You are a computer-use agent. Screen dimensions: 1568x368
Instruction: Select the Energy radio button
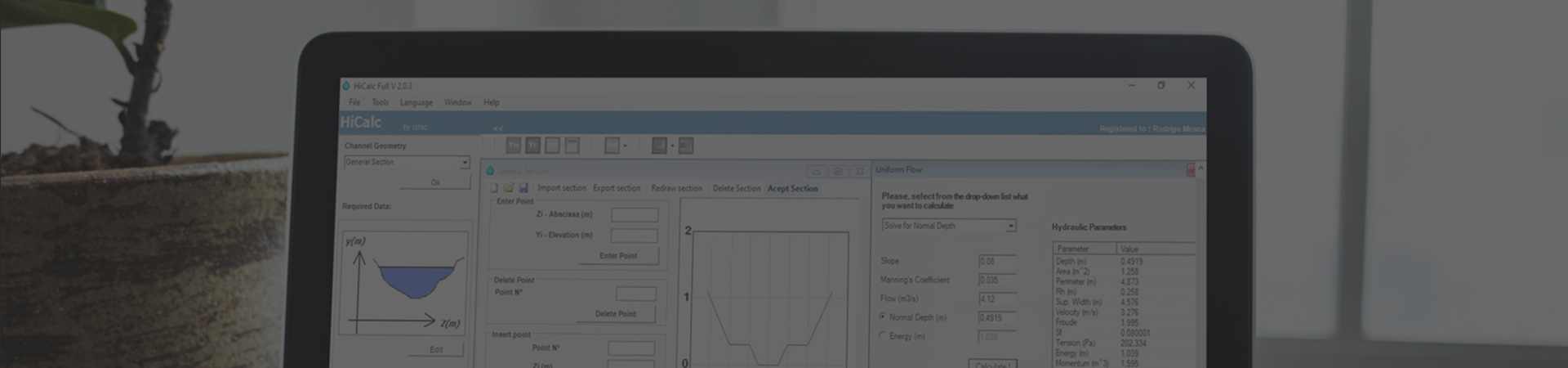coord(882,335)
